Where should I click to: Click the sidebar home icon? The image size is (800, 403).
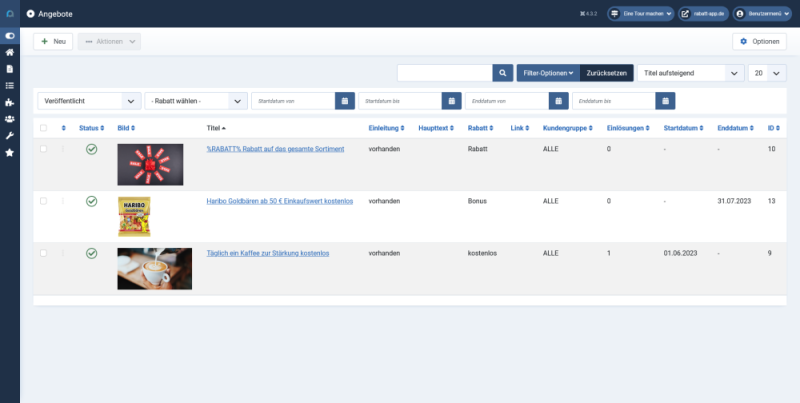10,52
